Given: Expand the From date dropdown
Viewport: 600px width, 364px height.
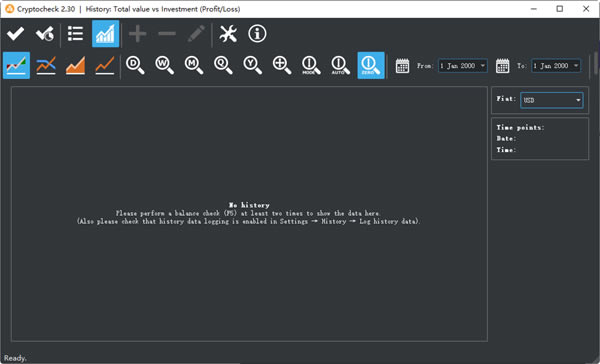Looking at the screenshot, I should [x=483, y=66].
